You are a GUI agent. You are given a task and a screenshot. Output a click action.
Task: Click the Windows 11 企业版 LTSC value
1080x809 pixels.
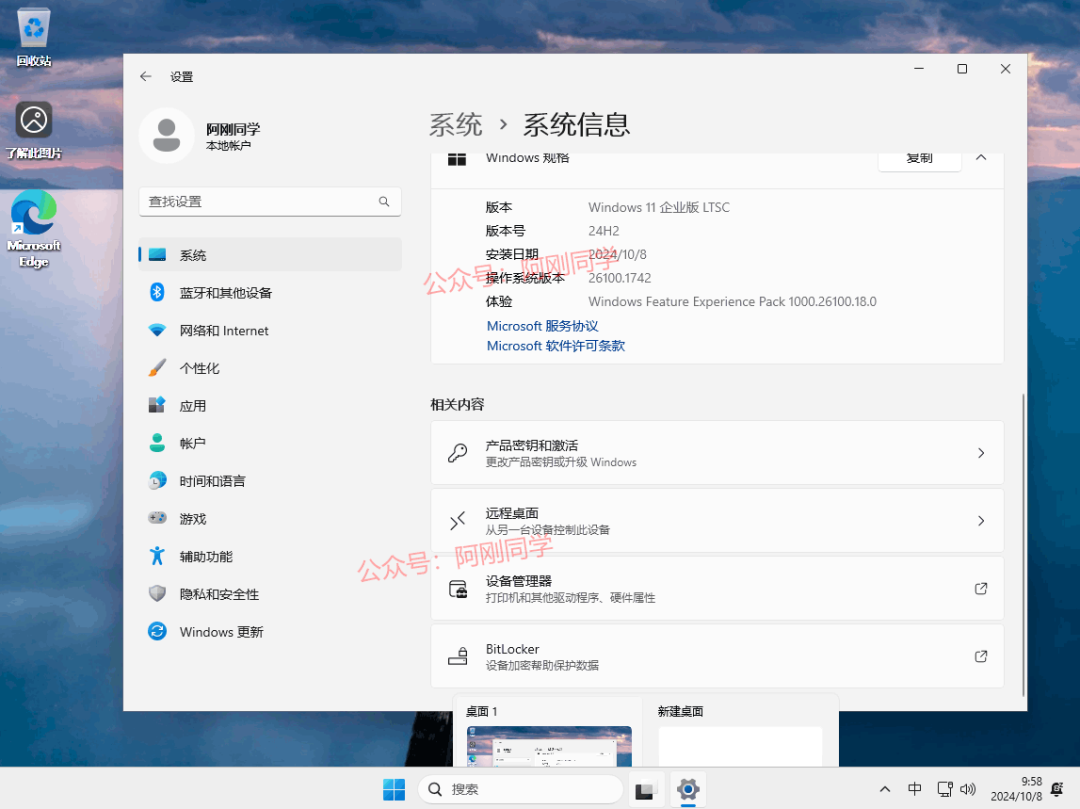pyautogui.click(x=658, y=207)
